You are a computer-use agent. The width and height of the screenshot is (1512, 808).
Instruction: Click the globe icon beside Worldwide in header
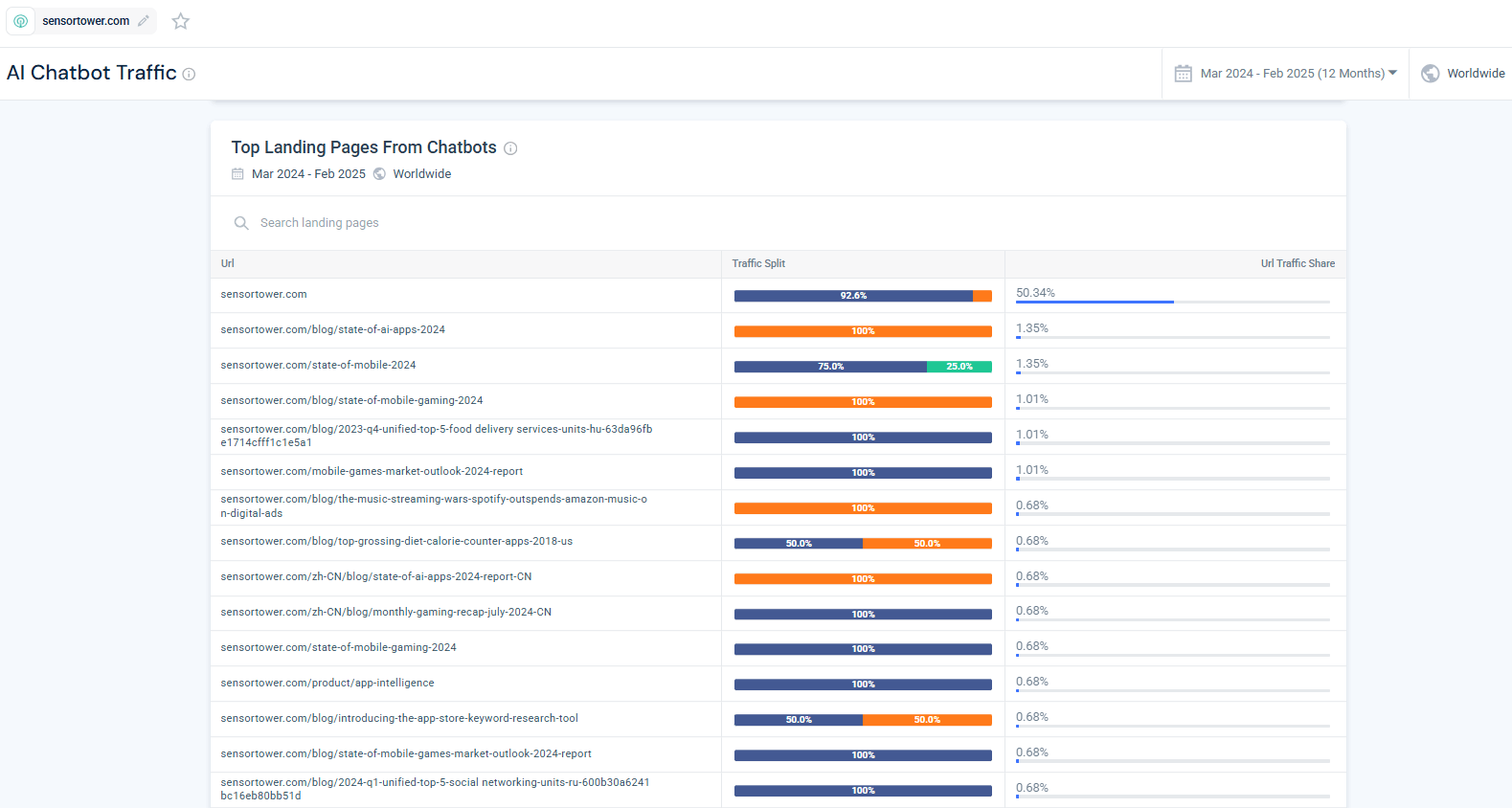[1430, 74]
